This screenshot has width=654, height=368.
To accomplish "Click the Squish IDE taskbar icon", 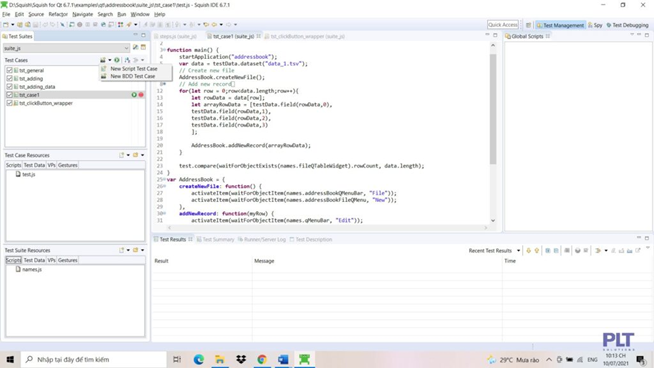I will (x=304, y=359).
